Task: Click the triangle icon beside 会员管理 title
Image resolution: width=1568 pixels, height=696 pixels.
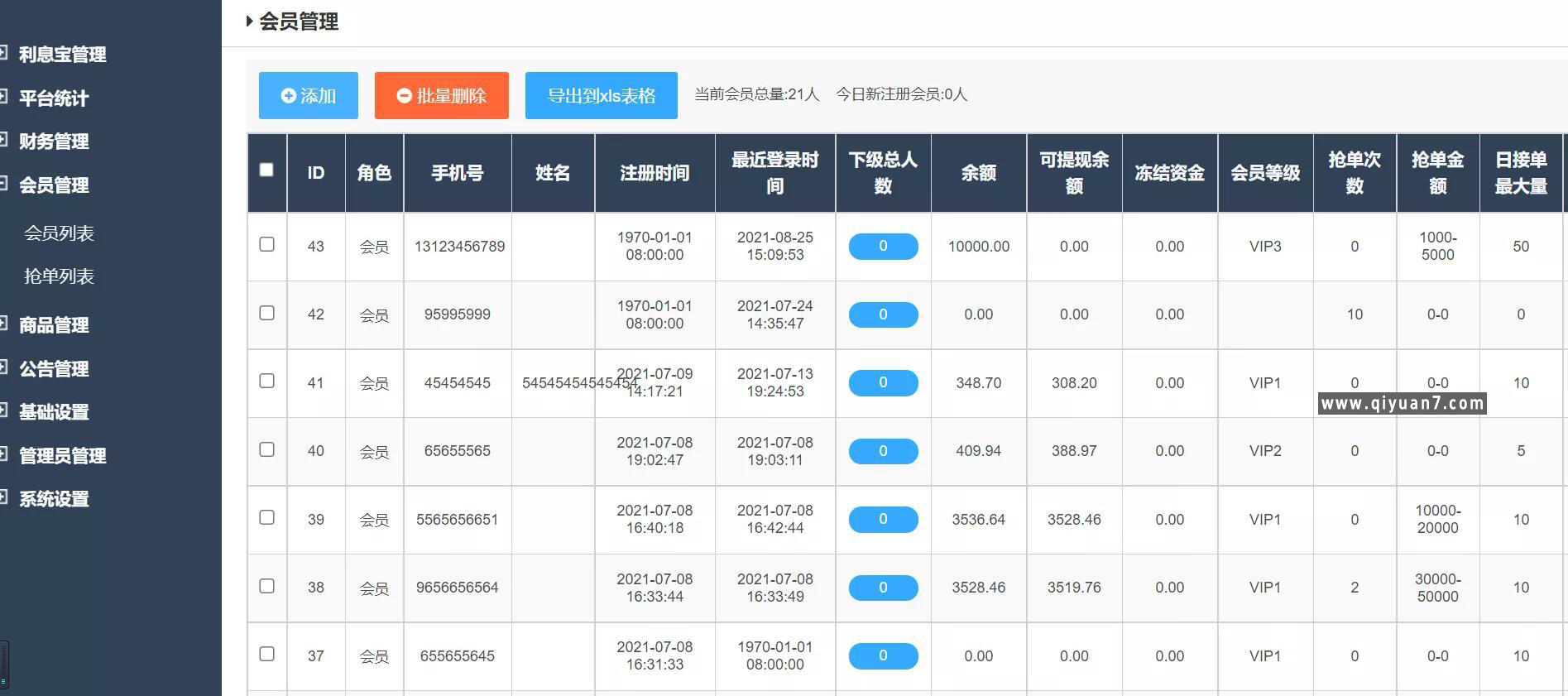Action: click(x=249, y=22)
